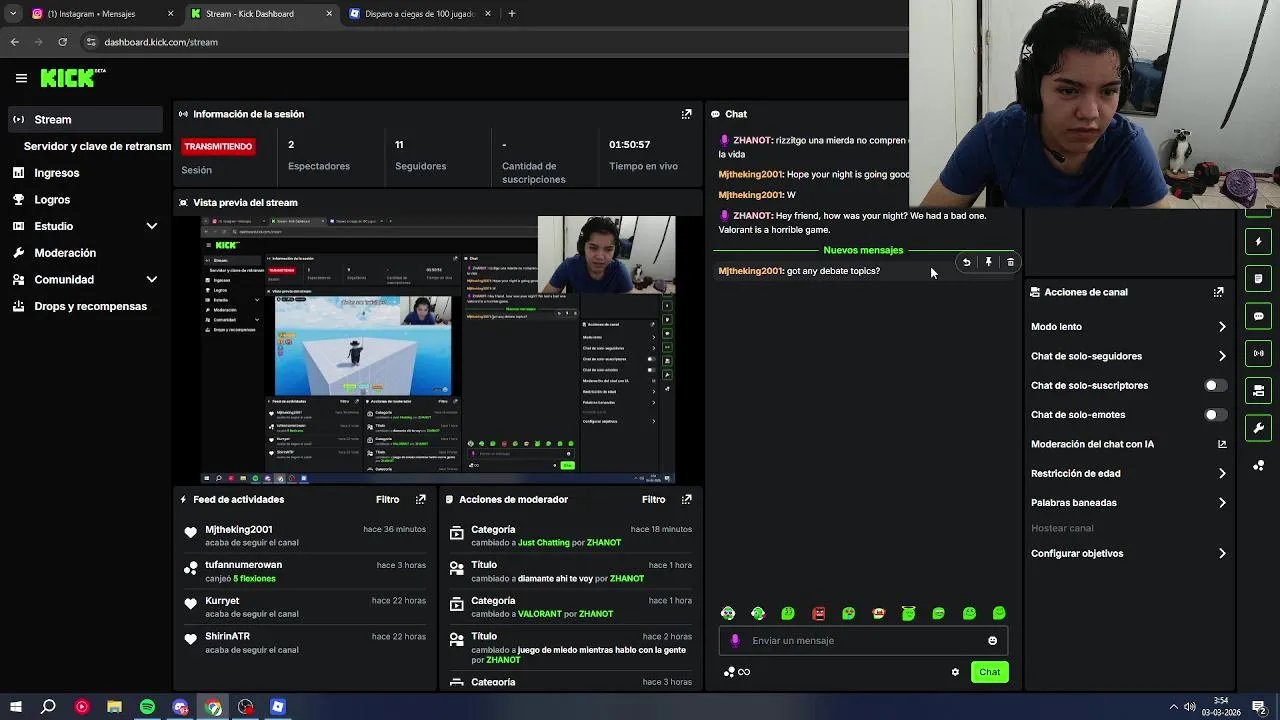Screen dimensions: 1280x720
Task: Open external link for Moderación del chat con IA
Action: click(1222, 444)
